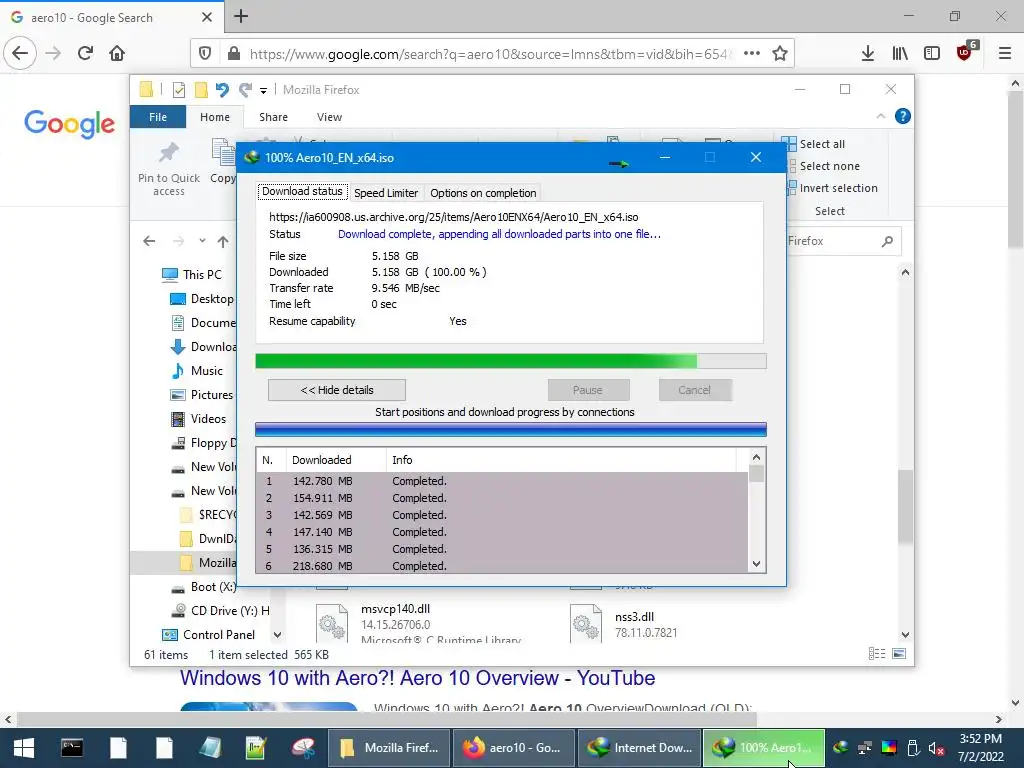Open the Explorer File menu
The image size is (1024, 768).
coord(158,117)
